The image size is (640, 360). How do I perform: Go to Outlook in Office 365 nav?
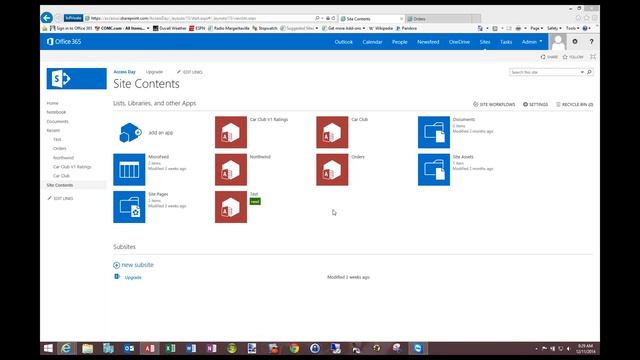(x=344, y=42)
